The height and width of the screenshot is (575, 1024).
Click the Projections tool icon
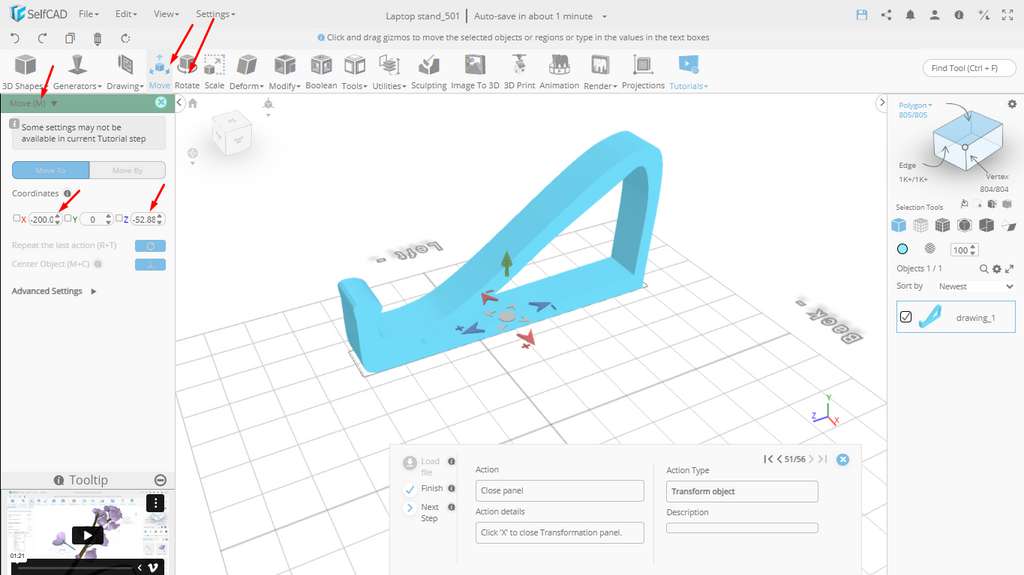pyautogui.click(x=643, y=66)
